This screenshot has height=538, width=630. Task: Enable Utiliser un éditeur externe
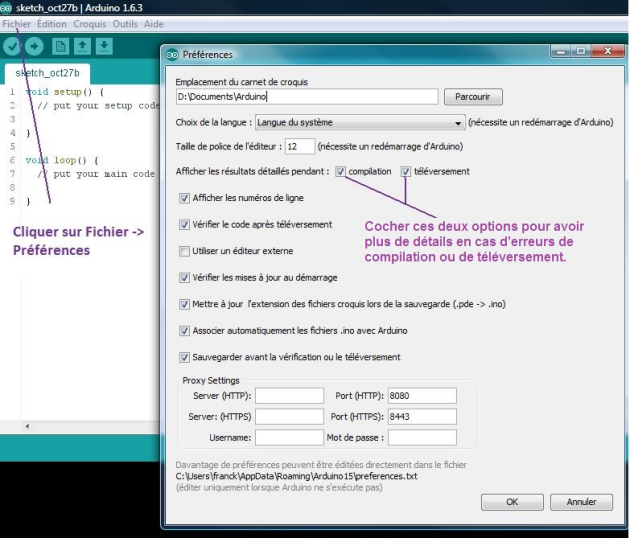point(184,251)
